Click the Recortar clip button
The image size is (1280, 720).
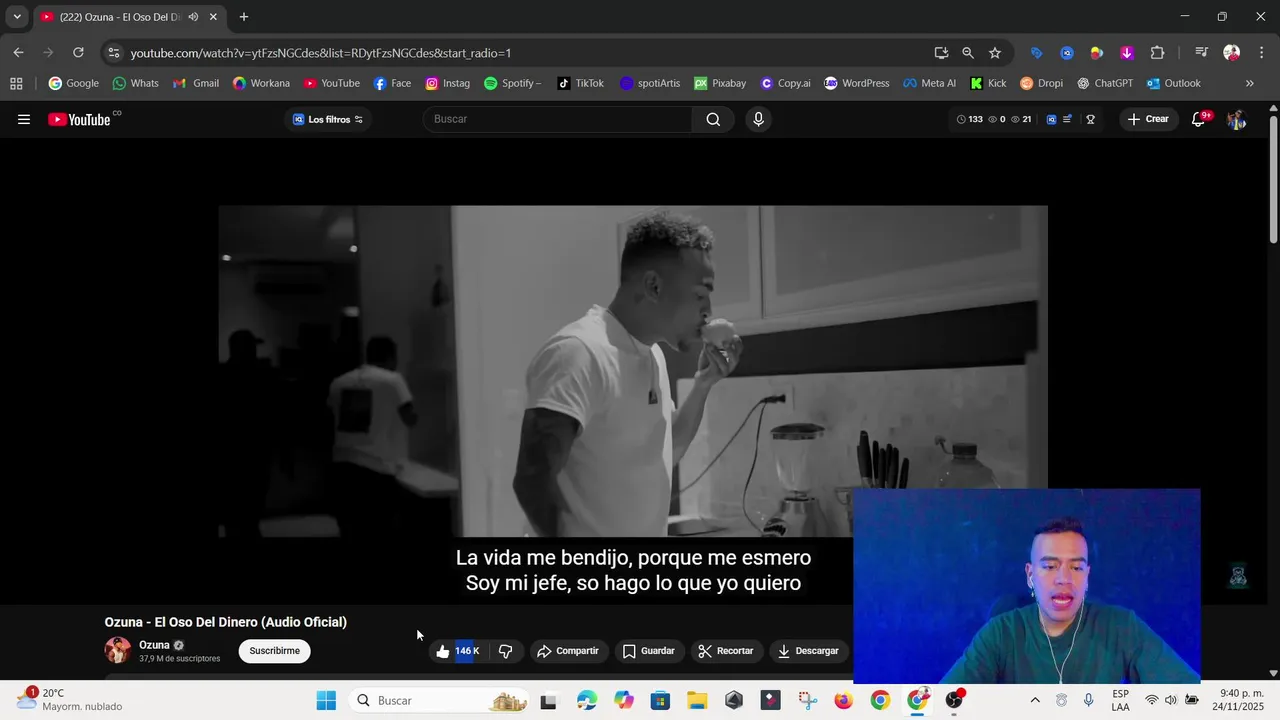pyautogui.click(x=726, y=651)
